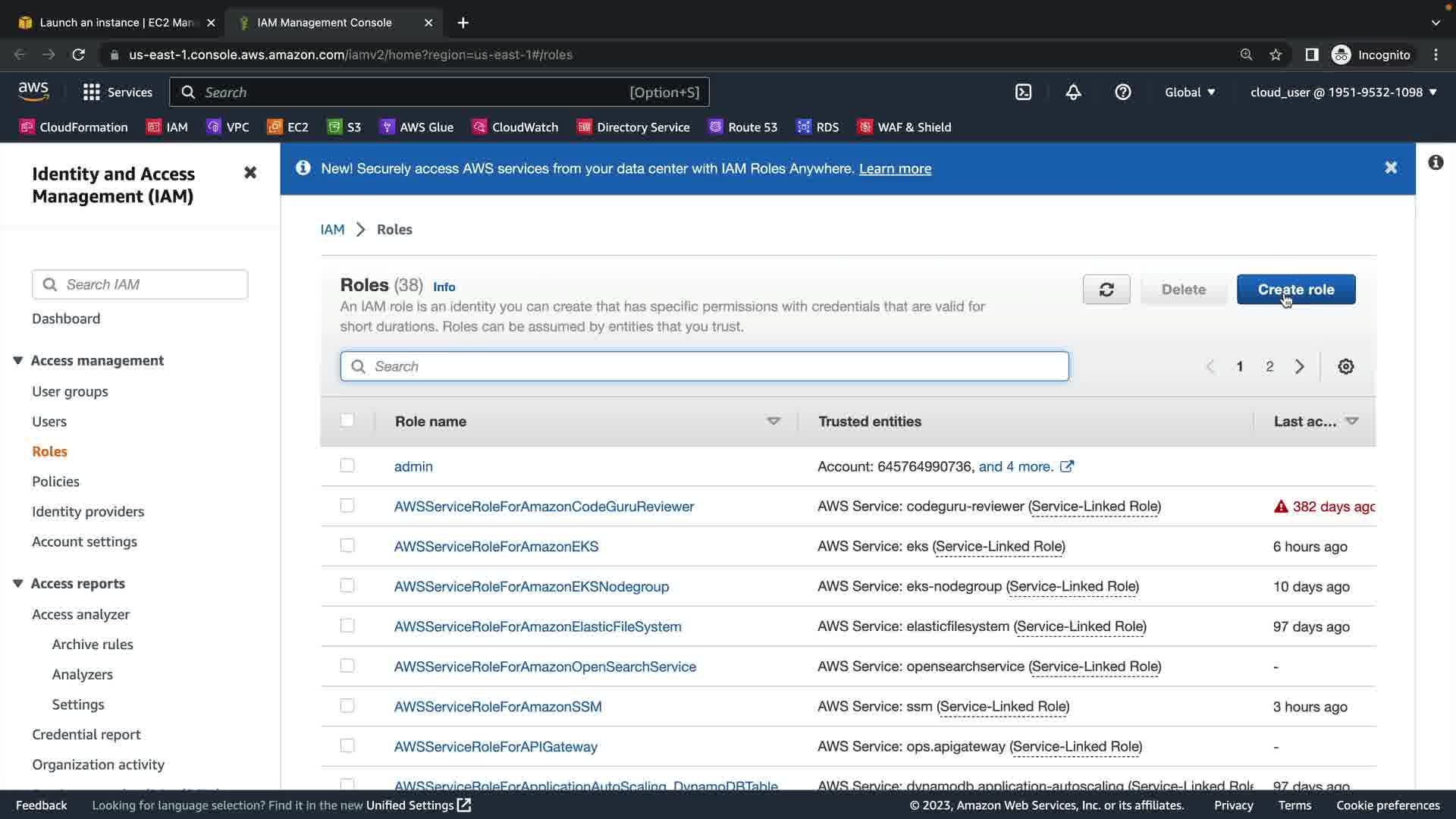This screenshot has height=819, width=1456.
Task: Open the notifications bell
Action: point(1073,92)
